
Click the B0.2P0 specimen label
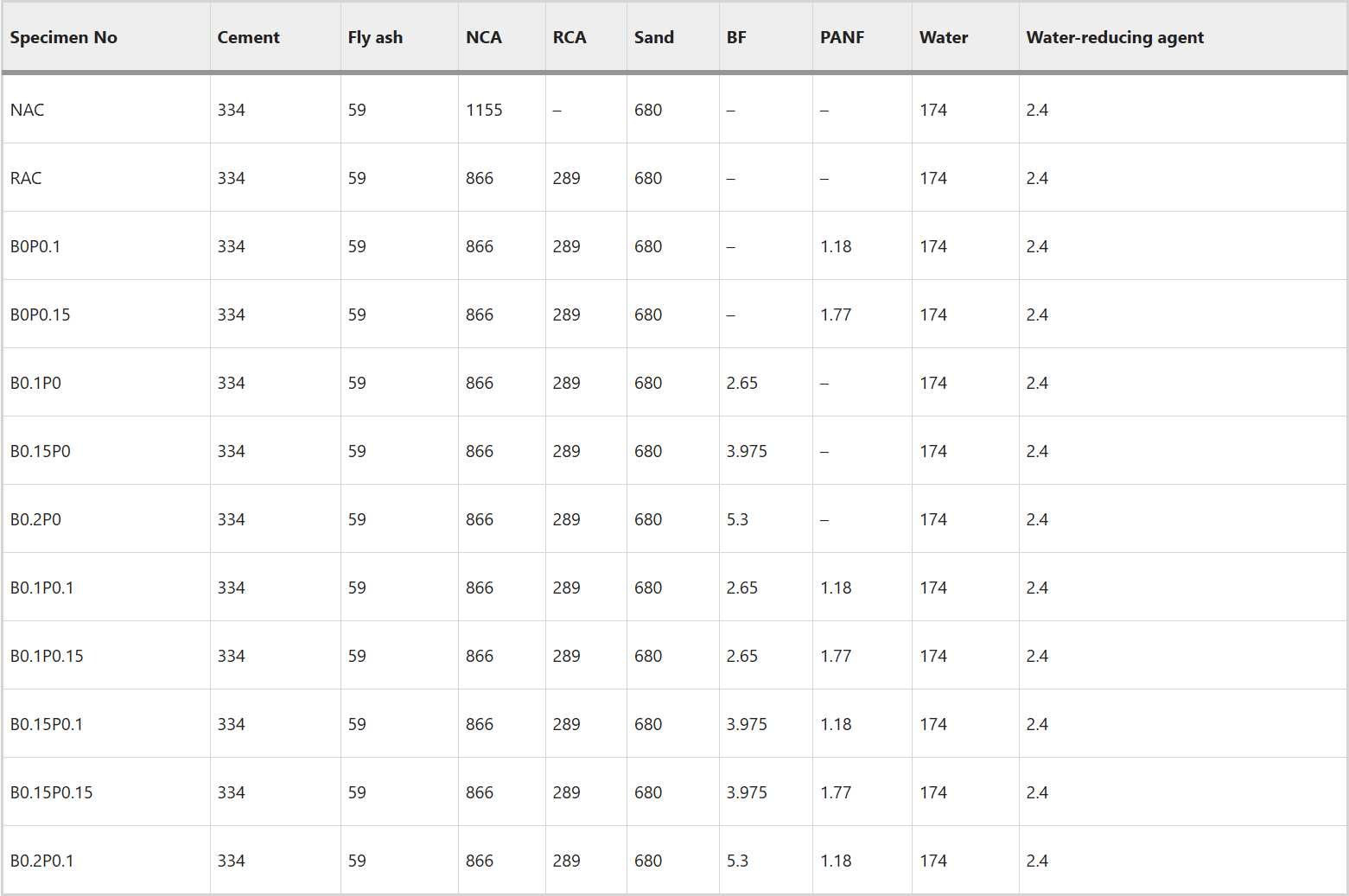[36, 519]
